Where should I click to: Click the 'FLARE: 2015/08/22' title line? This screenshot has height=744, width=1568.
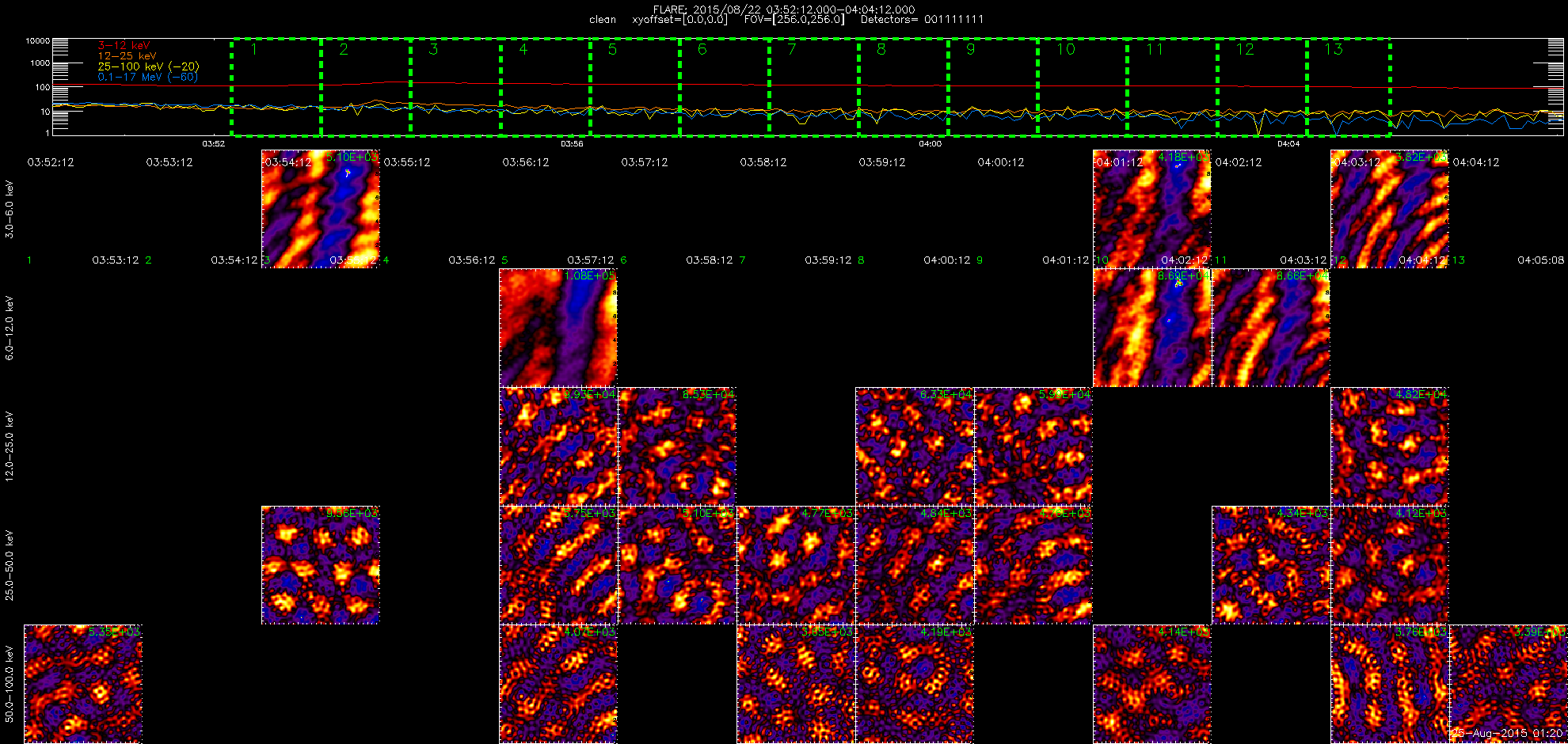(x=784, y=9)
